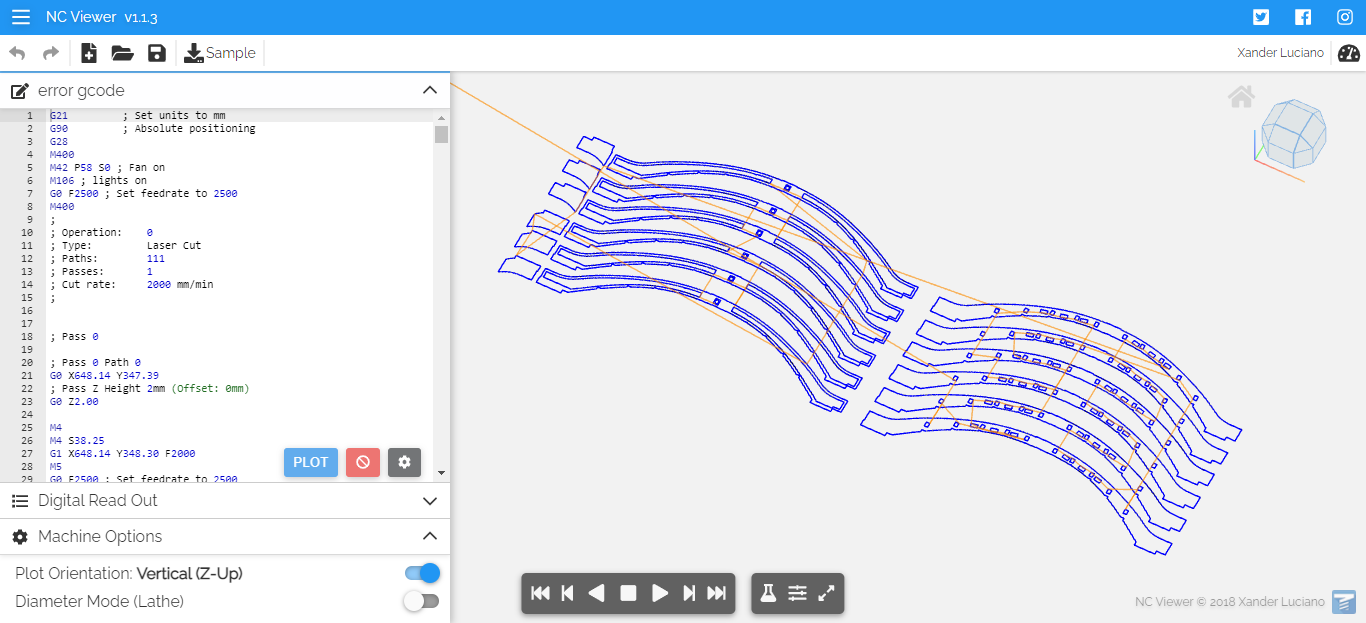The height and width of the screenshot is (623, 1366).
Task: Toggle Plot Orientation Vertical Z-Up switch
Action: [422, 573]
